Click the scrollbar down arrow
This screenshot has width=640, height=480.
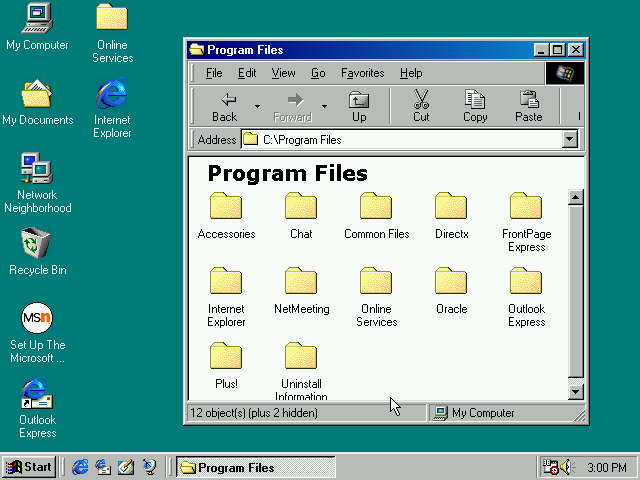[x=576, y=392]
